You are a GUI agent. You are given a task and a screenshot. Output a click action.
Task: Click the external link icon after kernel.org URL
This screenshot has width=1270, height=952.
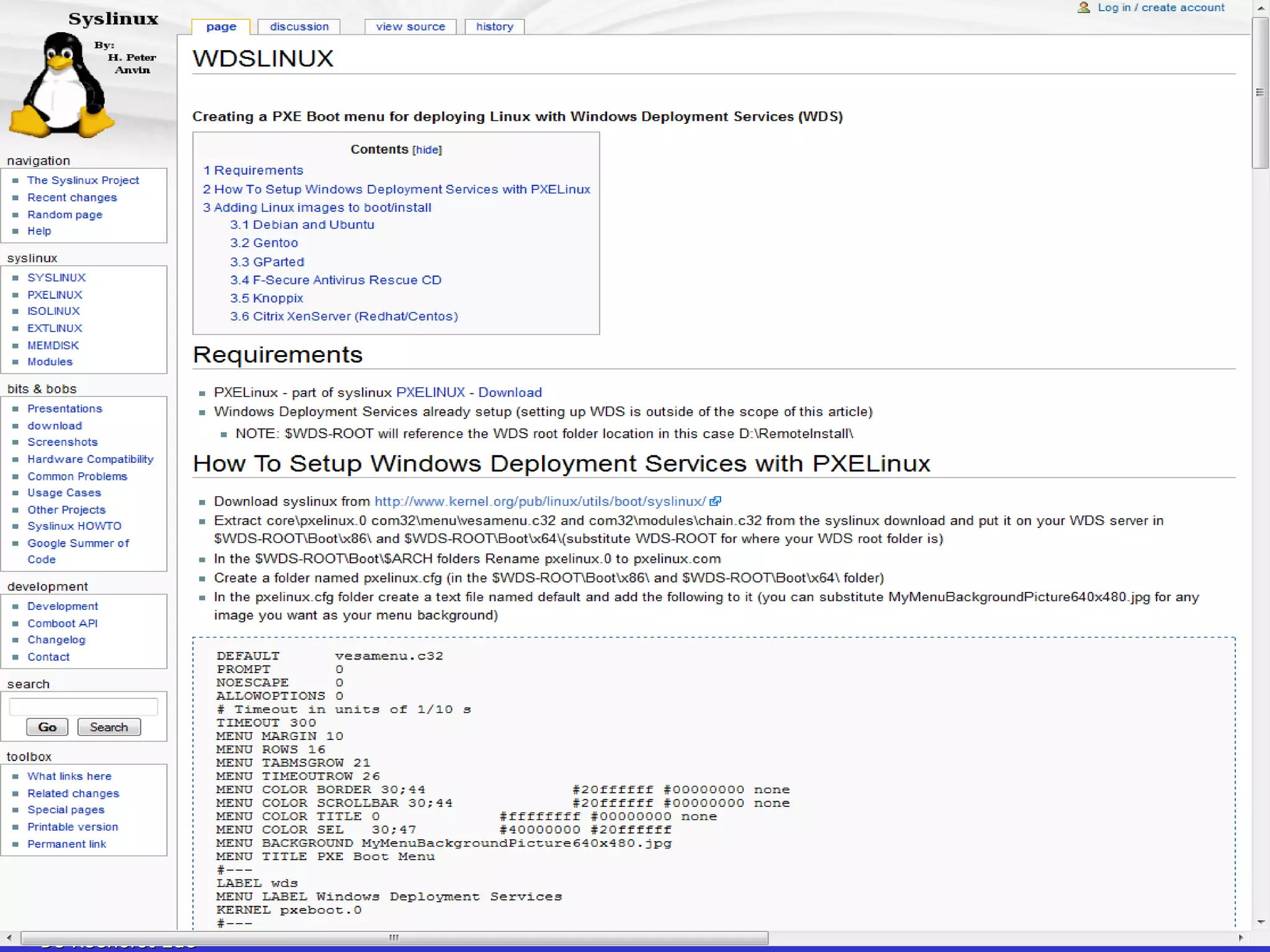715,501
